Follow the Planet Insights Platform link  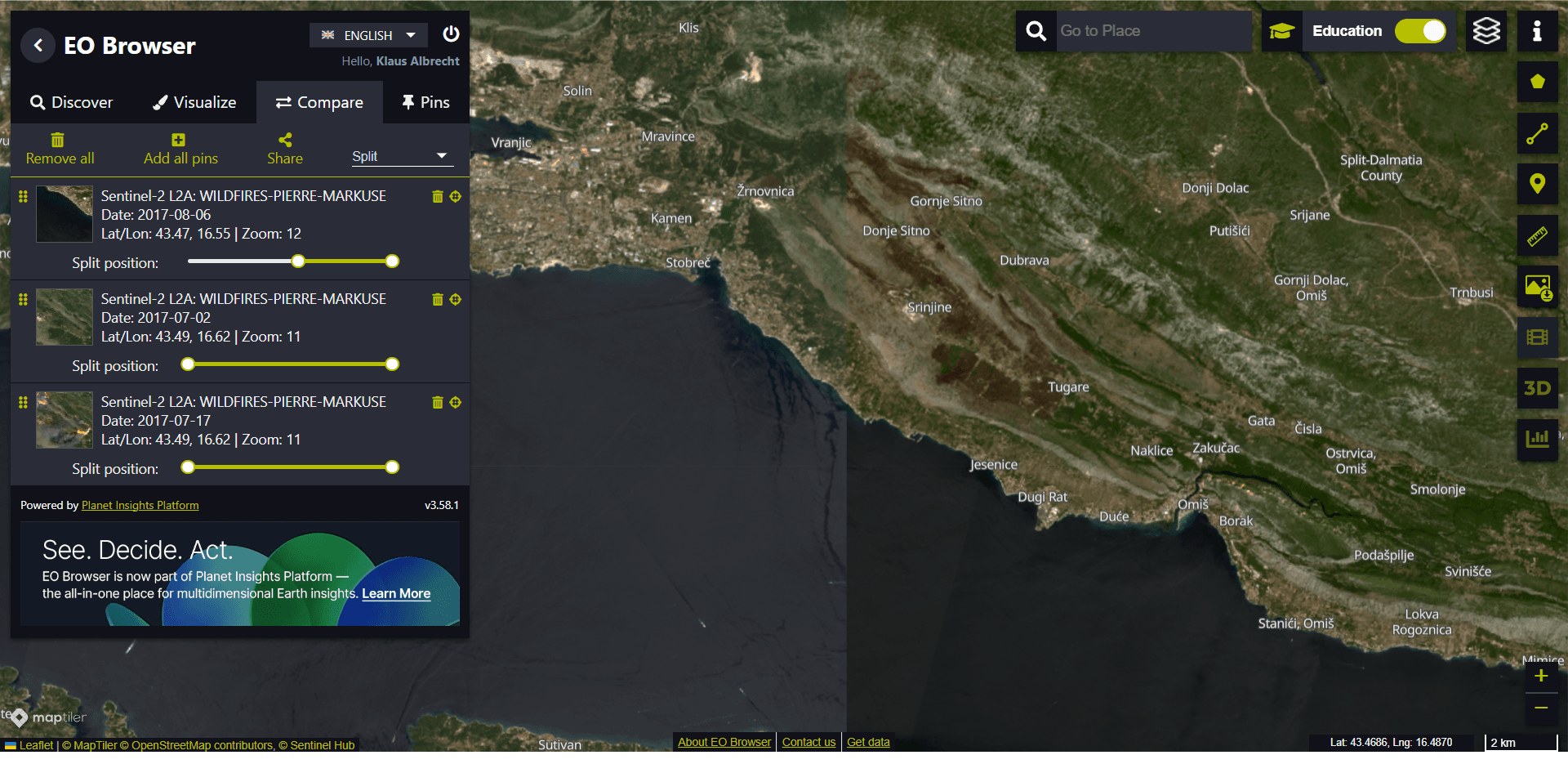pyautogui.click(x=140, y=506)
